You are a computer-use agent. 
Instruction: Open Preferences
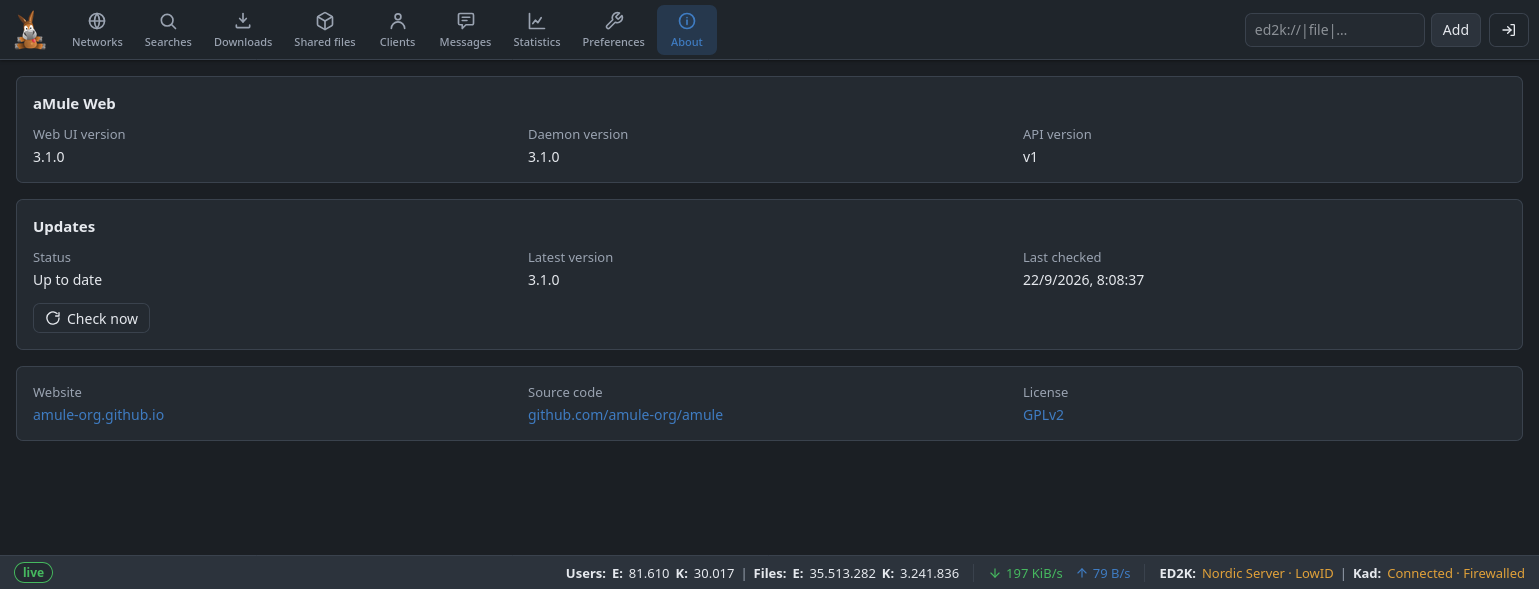click(x=614, y=30)
